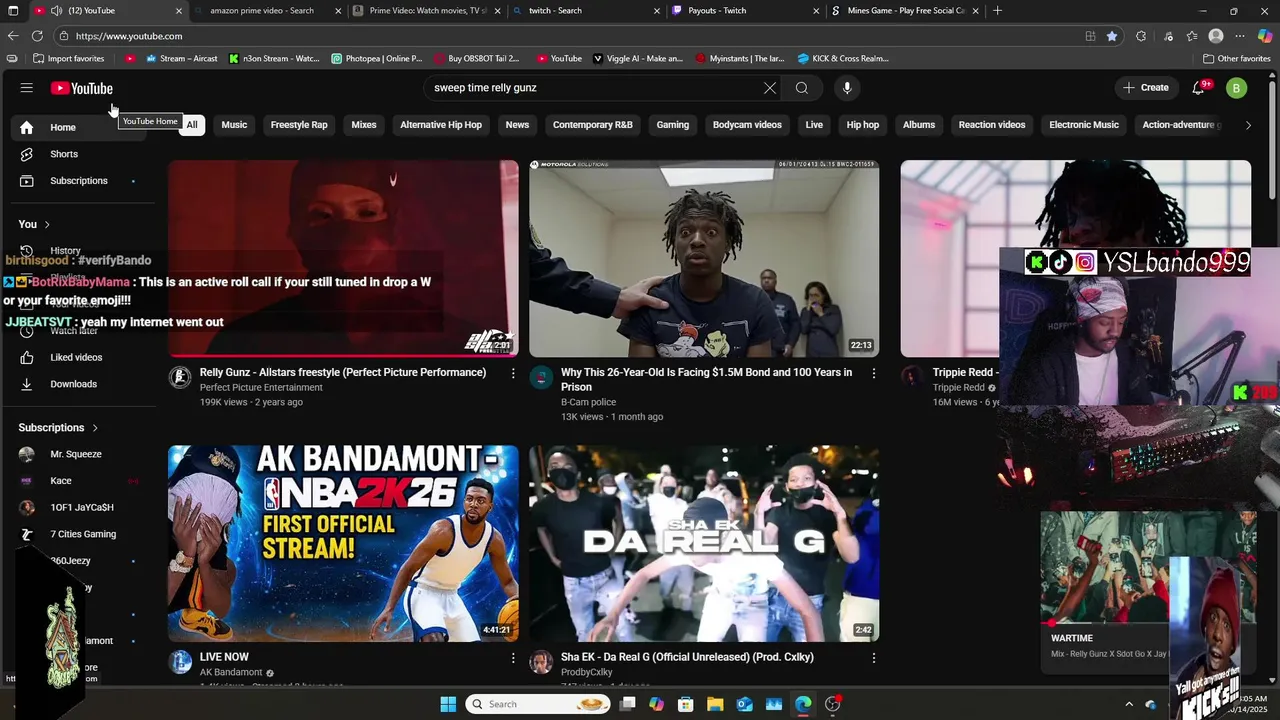Open more options for $1.5M Bond video
The height and width of the screenshot is (720, 1280).
873,373
